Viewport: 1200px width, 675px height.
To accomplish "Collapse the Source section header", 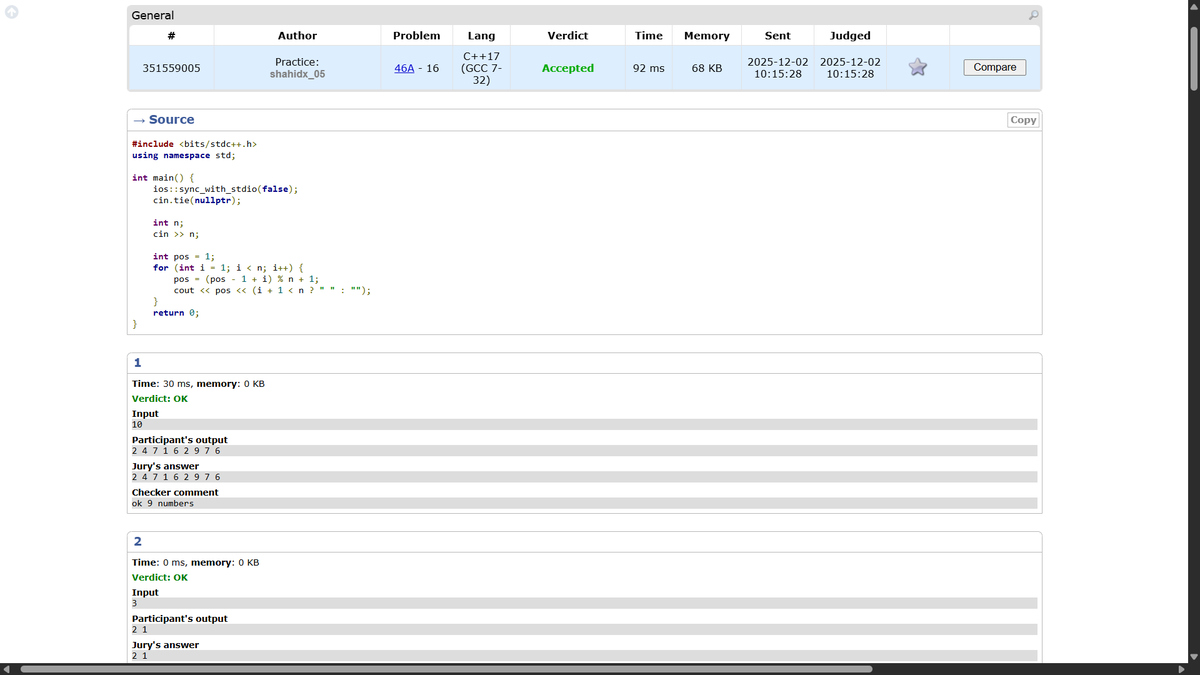I will 165,119.
